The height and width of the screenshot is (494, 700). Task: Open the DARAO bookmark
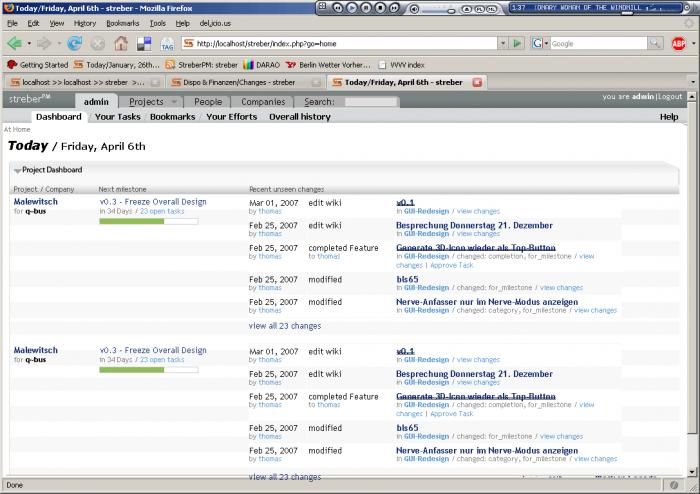262,65
